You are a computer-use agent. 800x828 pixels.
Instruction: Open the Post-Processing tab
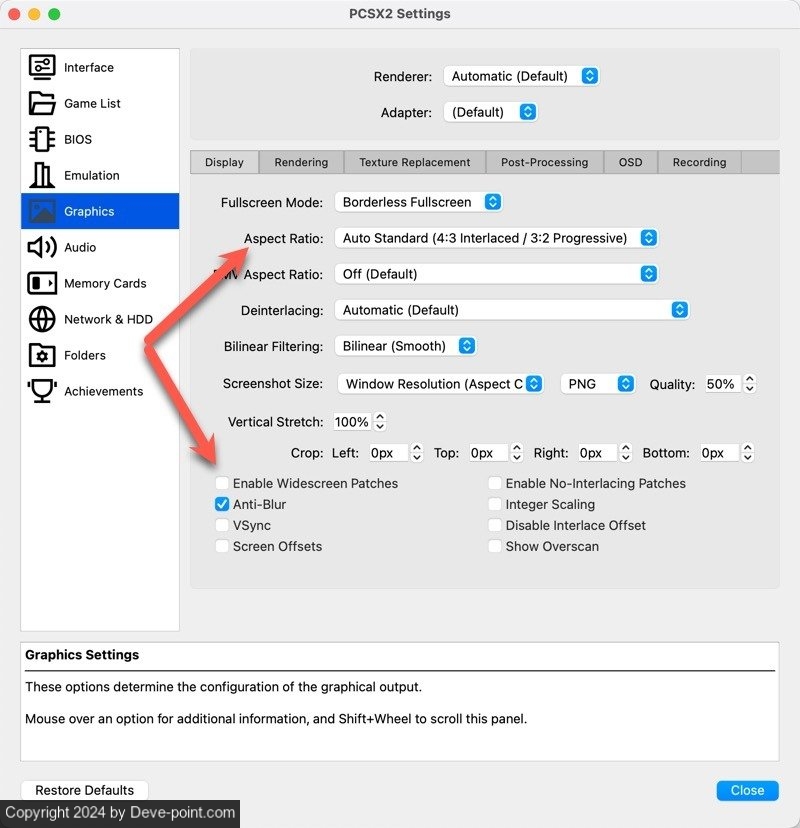click(x=544, y=162)
